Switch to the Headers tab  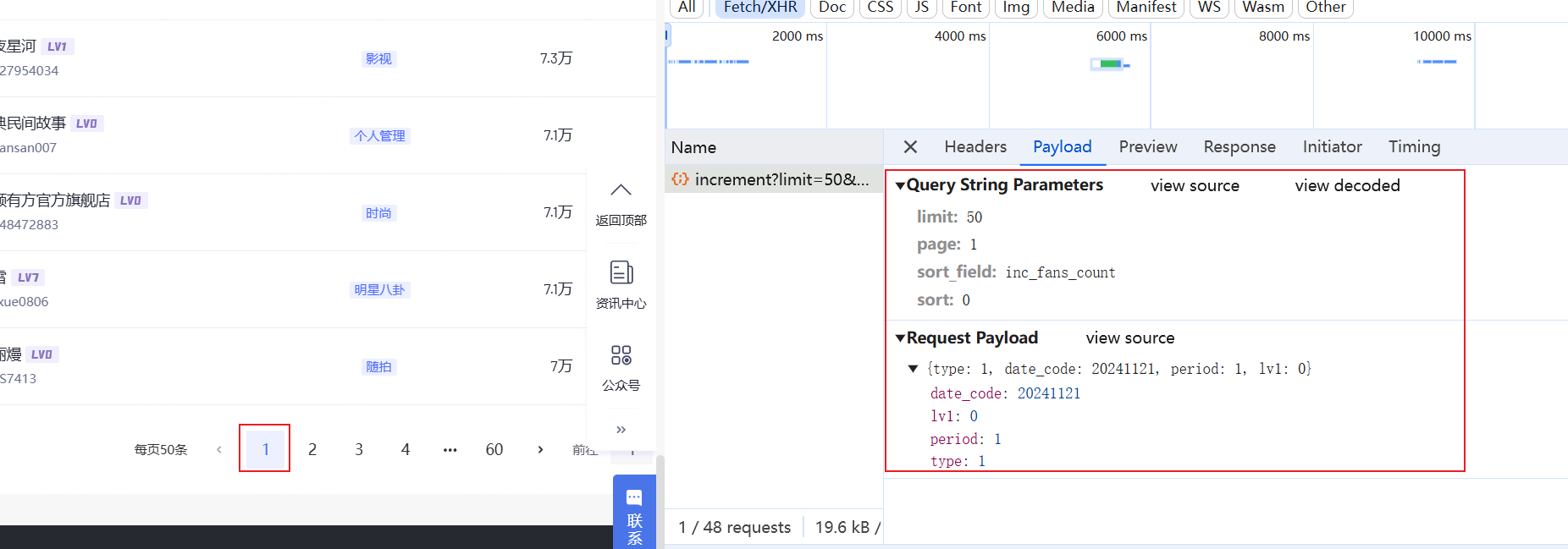[975, 147]
